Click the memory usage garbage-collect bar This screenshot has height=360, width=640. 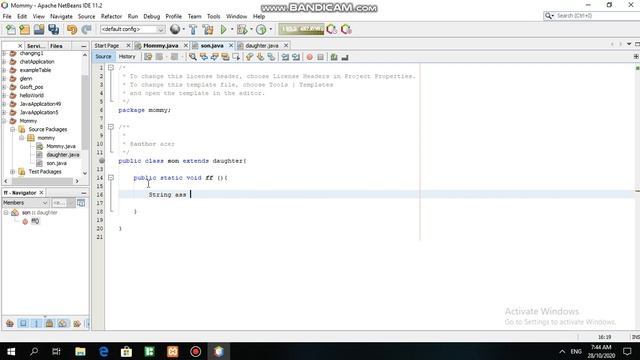click(x=301, y=29)
